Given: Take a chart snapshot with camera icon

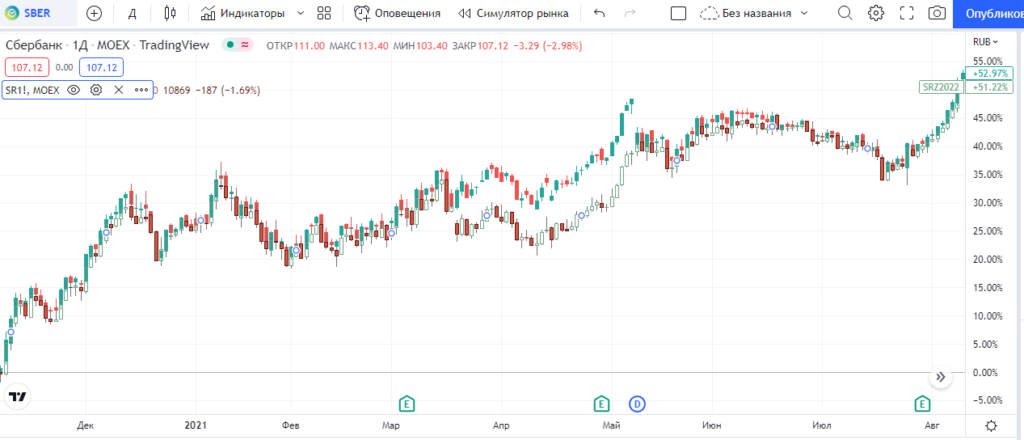Looking at the screenshot, I should click(x=937, y=13).
